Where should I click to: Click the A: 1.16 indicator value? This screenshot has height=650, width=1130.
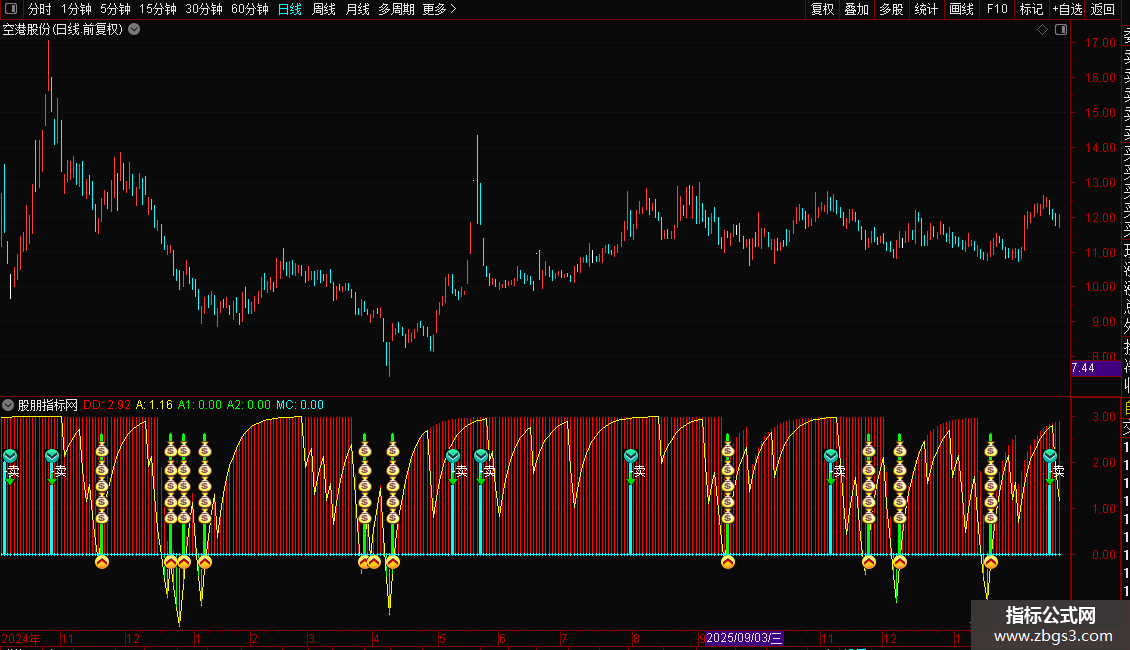(154, 405)
